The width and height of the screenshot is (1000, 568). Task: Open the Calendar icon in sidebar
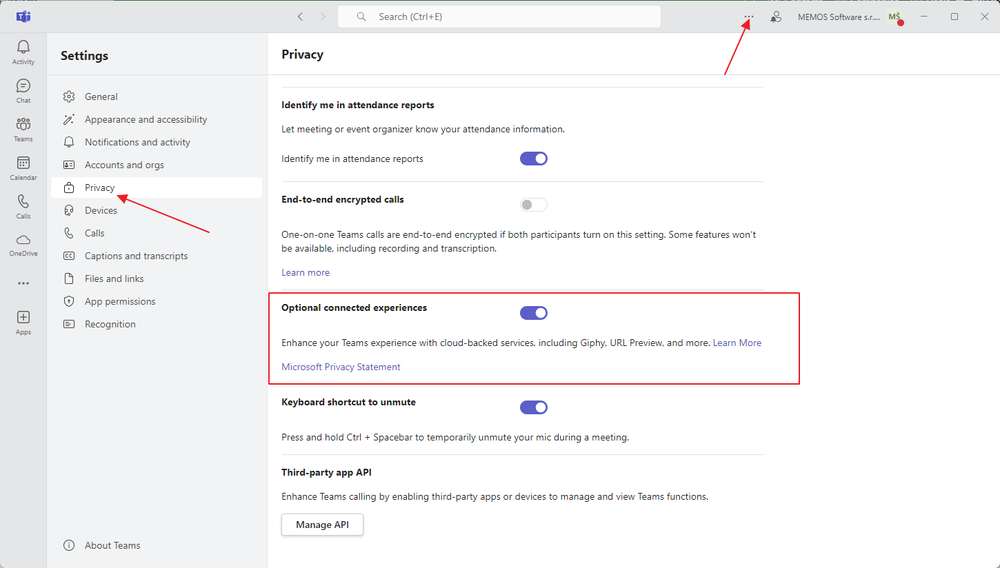pyautogui.click(x=23, y=167)
